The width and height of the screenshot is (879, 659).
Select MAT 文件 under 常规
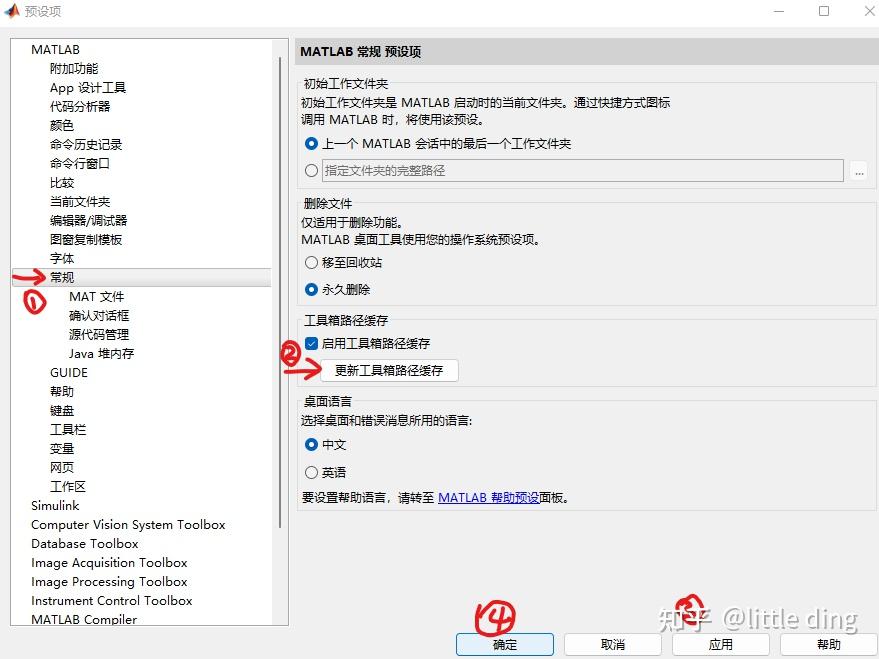point(97,296)
